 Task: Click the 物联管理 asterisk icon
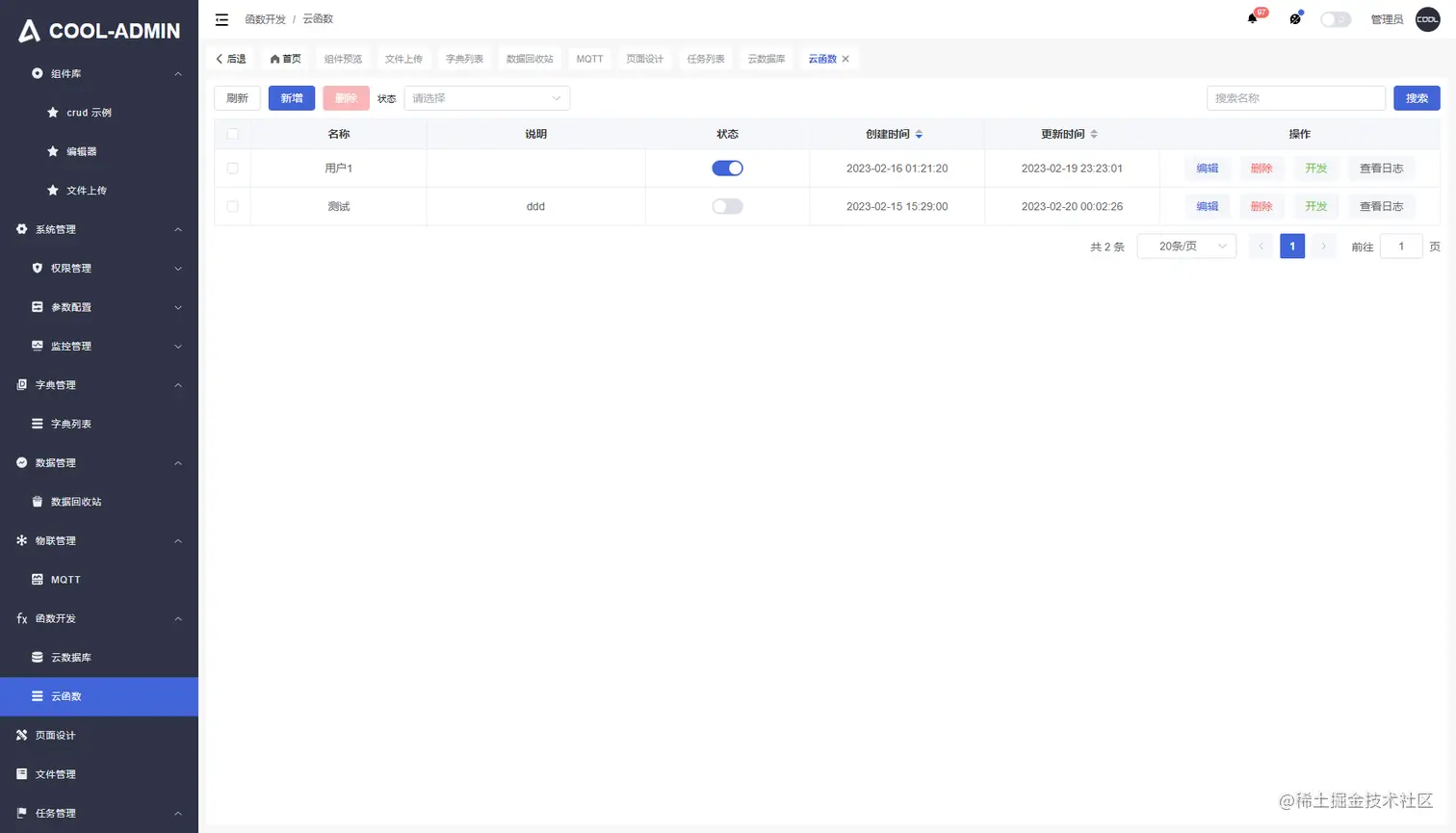[22, 541]
